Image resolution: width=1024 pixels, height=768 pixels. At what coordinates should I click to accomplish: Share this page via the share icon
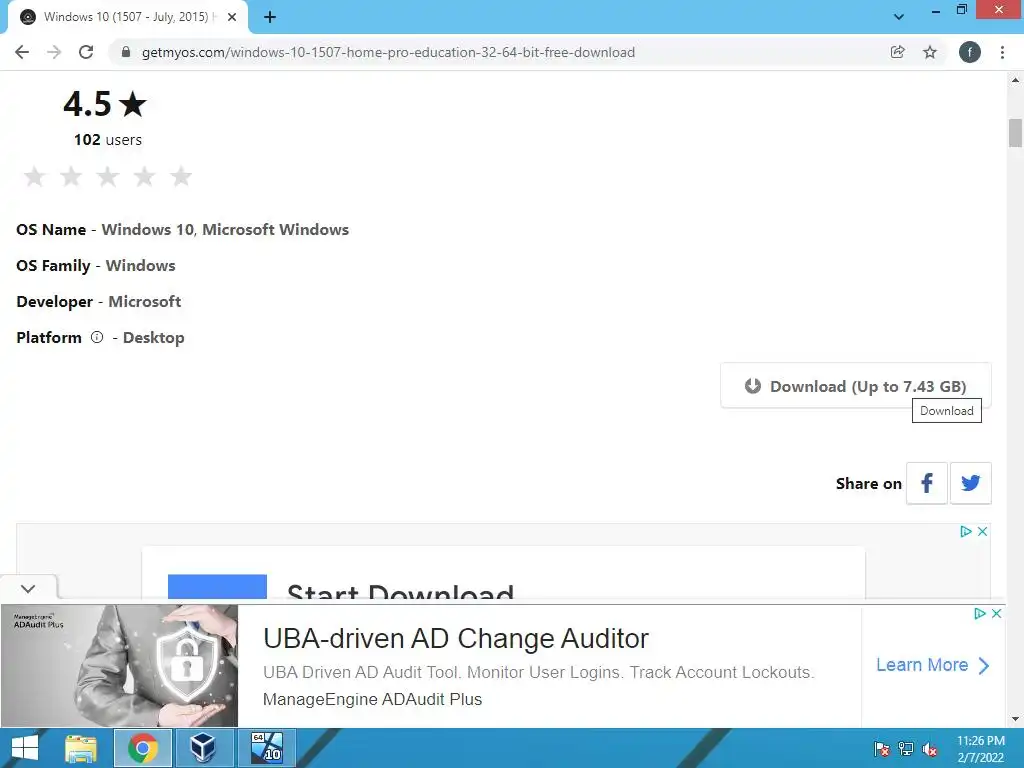[x=897, y=52]
